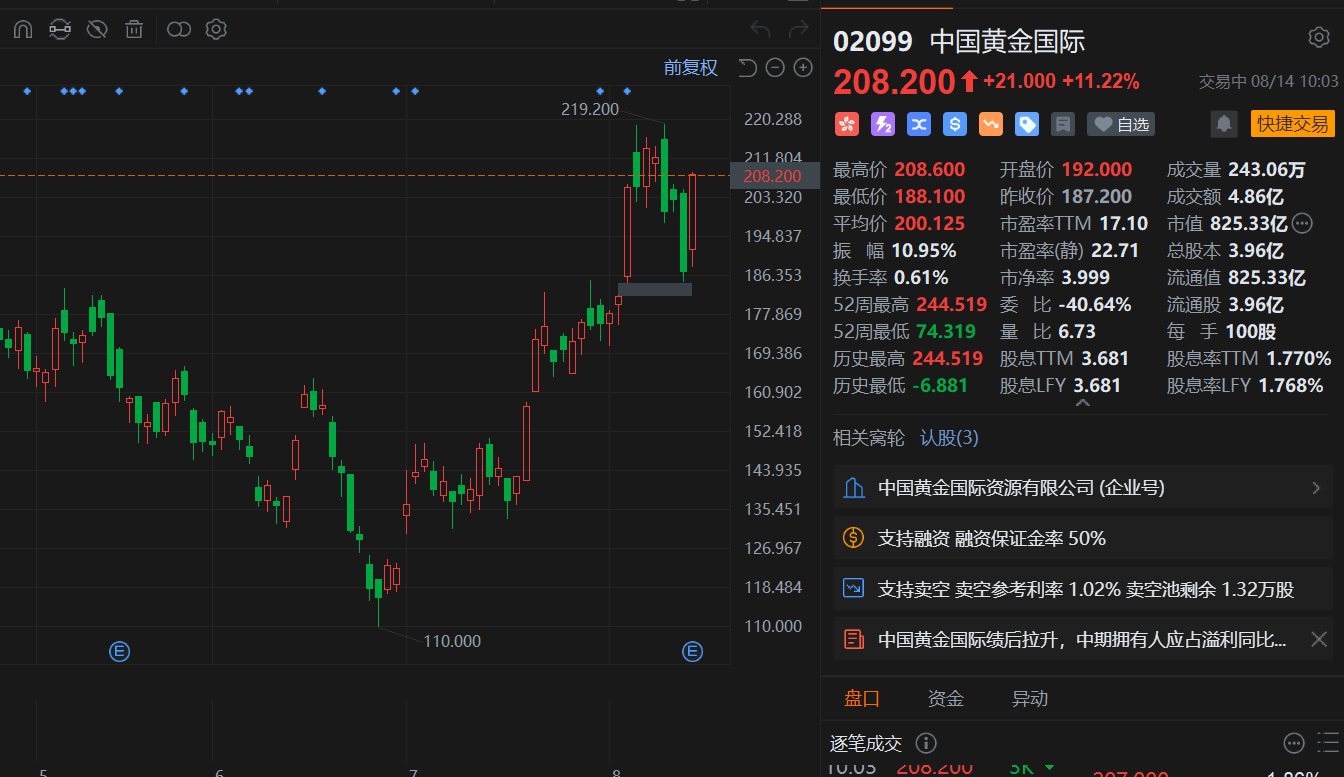The height and width of the screenshot is (777, 1344).
Task: Click the purple lightning badge icon
Action: pyautogui.click(x=883, y=124)
